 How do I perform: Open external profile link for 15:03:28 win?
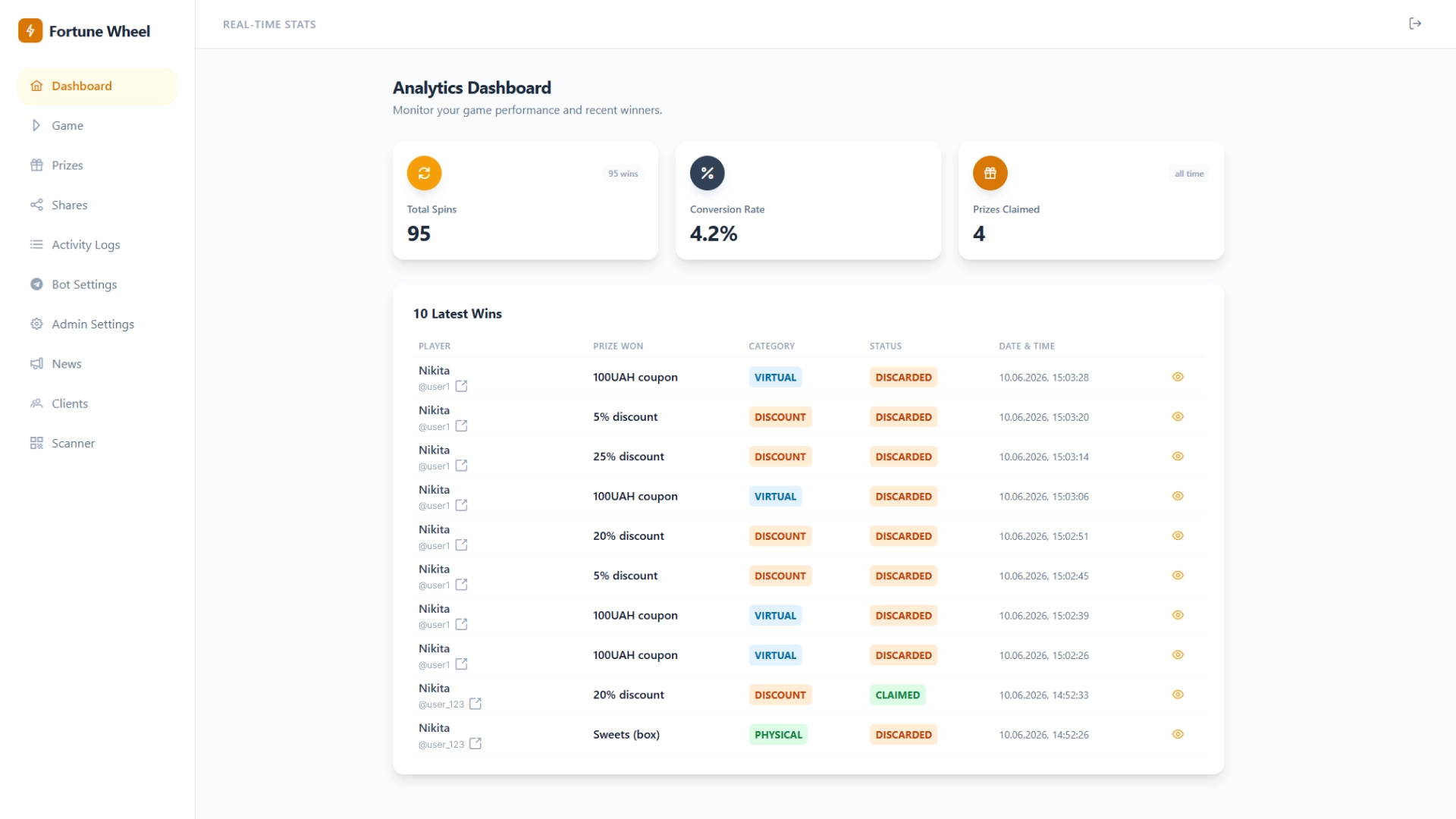[x=461, y=386]
